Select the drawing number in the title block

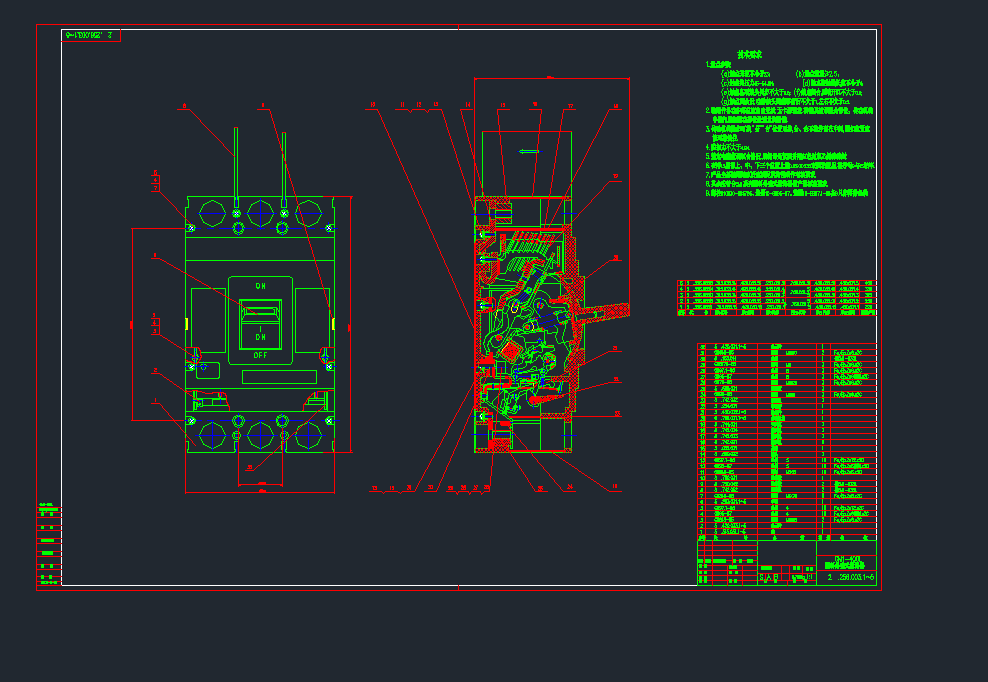pyautogui.click(x=851, y=577)
